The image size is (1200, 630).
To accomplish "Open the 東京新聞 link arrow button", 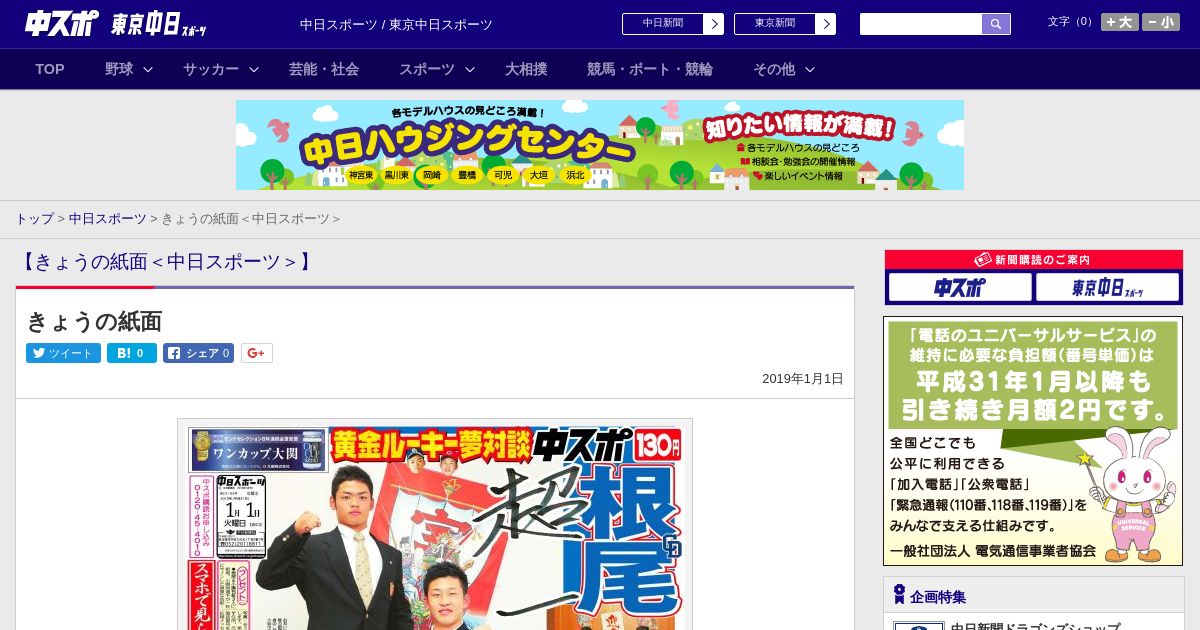I will pyautogui.click(x=825, y=24).
